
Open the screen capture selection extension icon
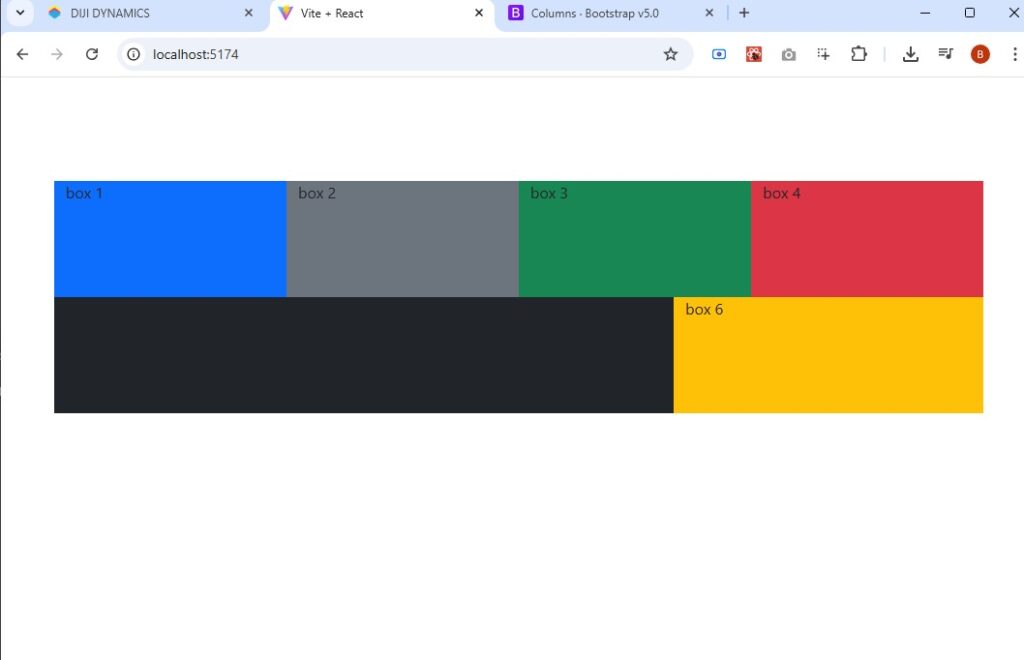[823, 54]
